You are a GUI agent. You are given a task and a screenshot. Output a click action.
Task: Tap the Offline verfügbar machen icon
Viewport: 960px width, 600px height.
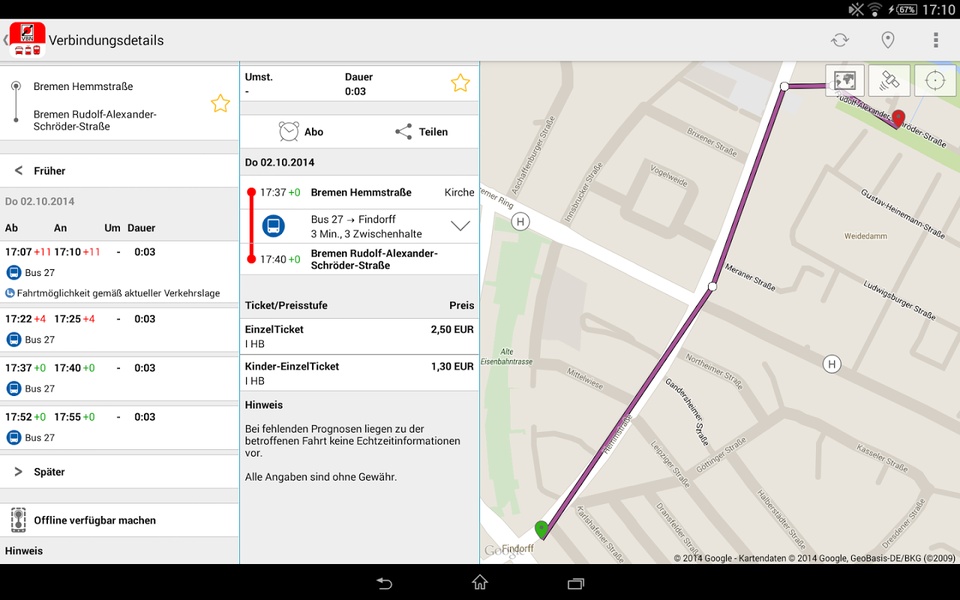18,520
